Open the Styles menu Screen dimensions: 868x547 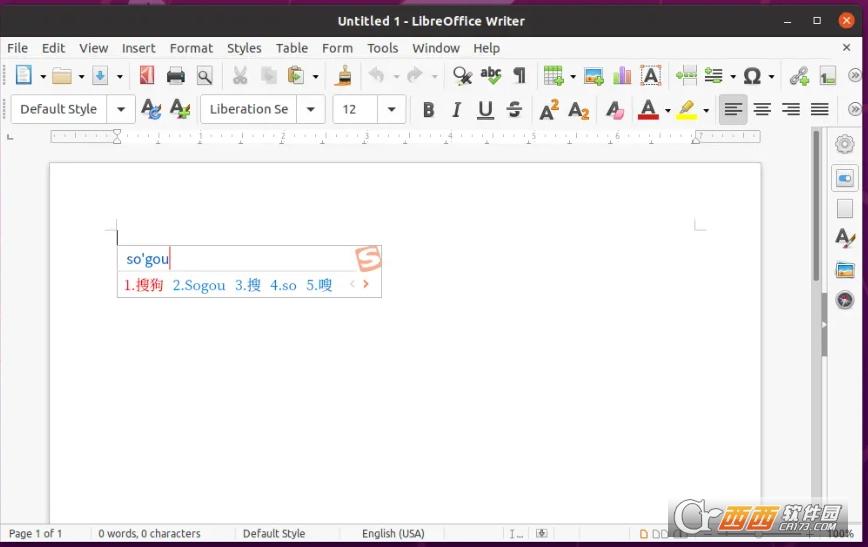[x=244, y=48]
